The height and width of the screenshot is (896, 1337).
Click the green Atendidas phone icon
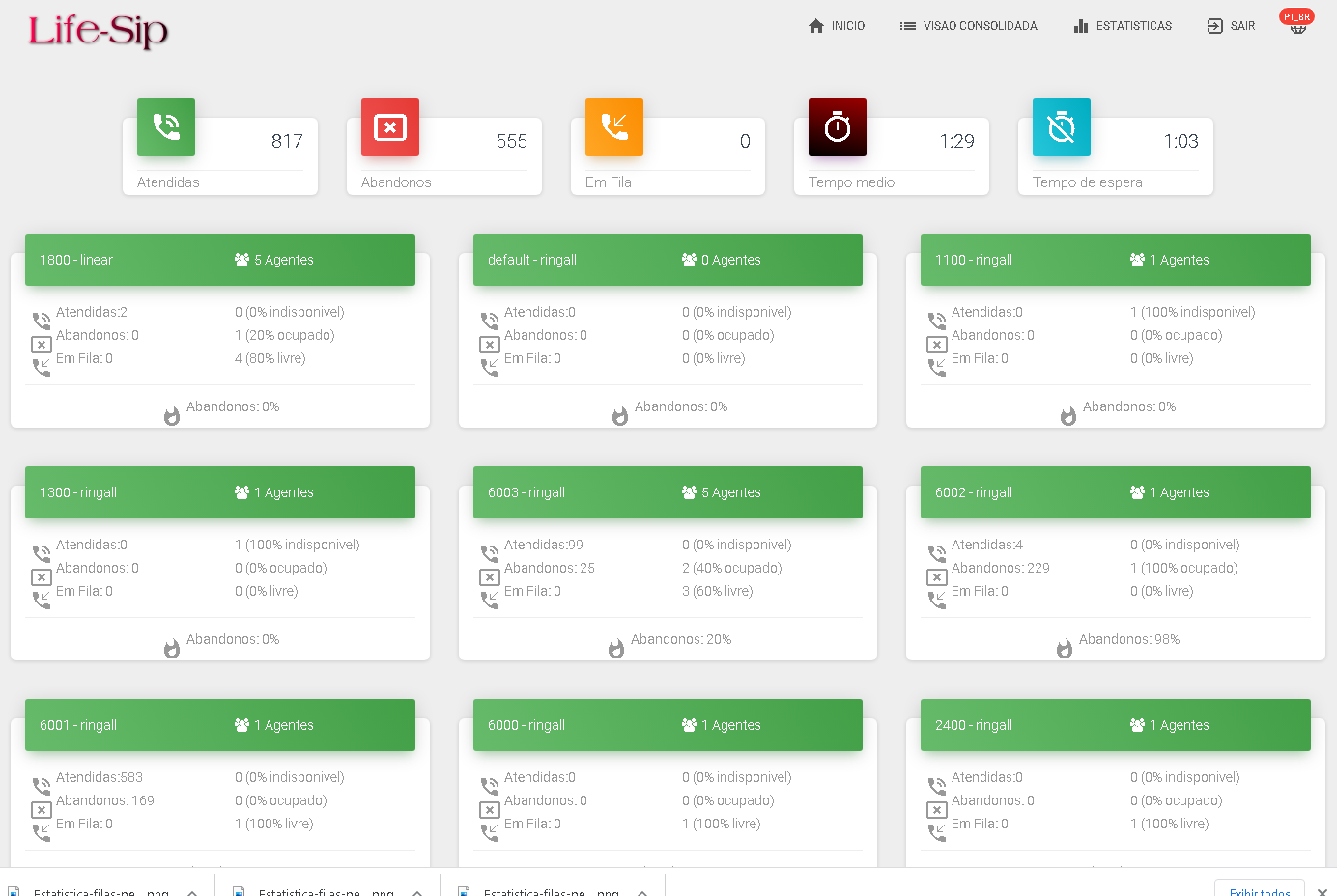(166, 127)
